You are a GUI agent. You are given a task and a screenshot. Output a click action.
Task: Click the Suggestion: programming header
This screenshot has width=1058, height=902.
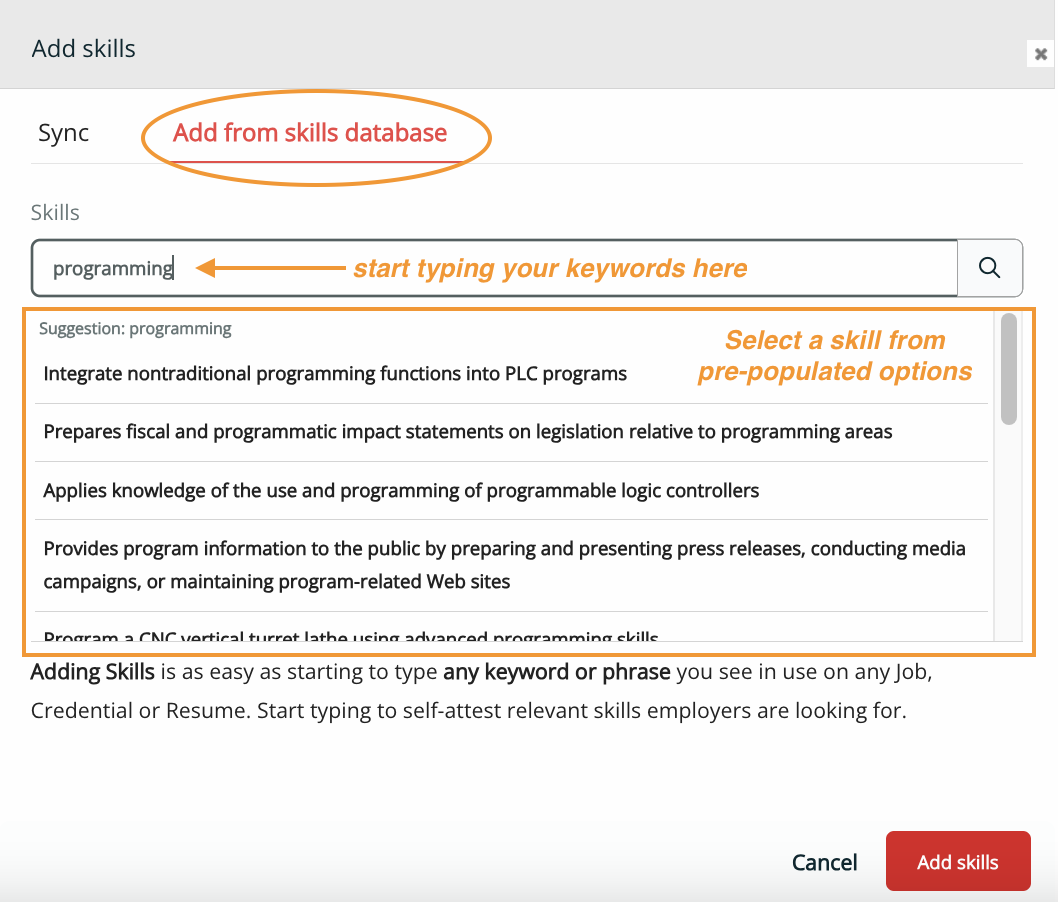click(x=135, y=328)
